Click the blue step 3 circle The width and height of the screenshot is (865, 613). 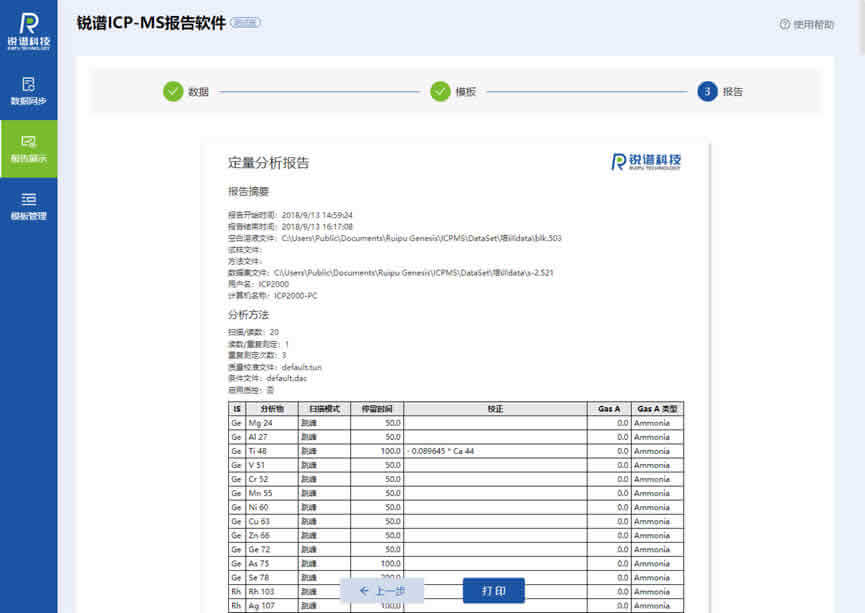(707, 92)
